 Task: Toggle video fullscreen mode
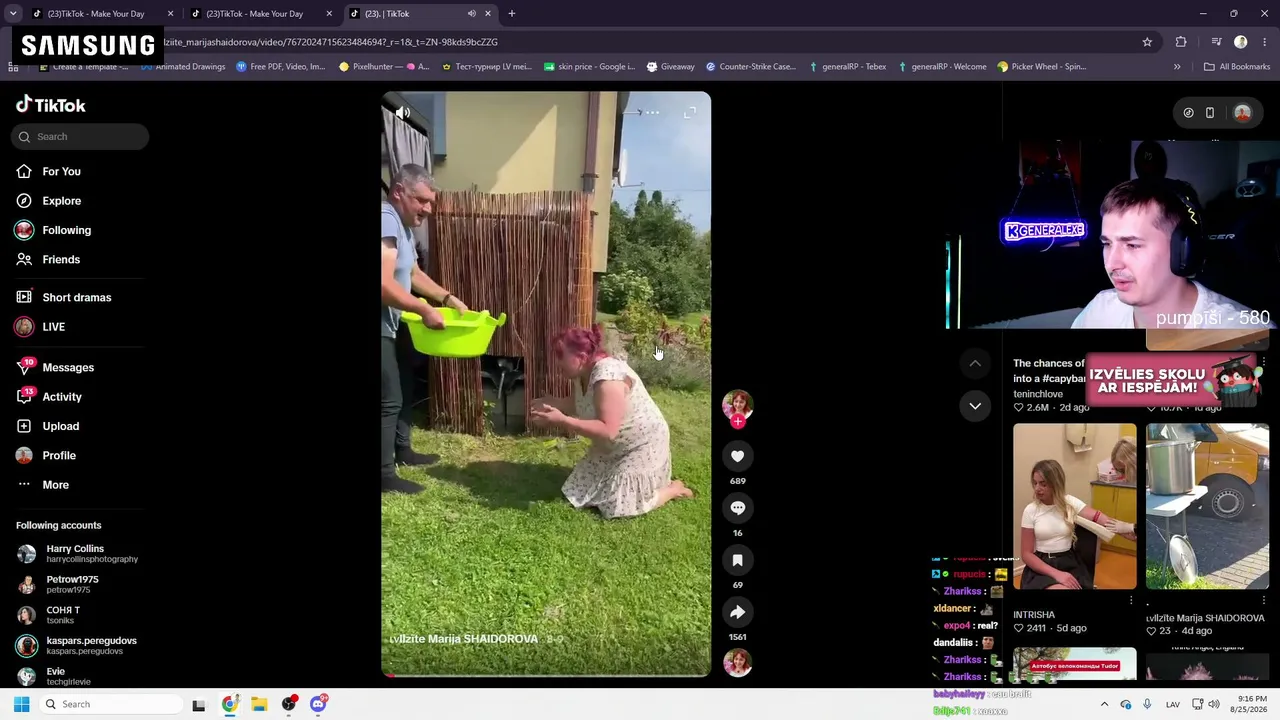coord(689,113)
